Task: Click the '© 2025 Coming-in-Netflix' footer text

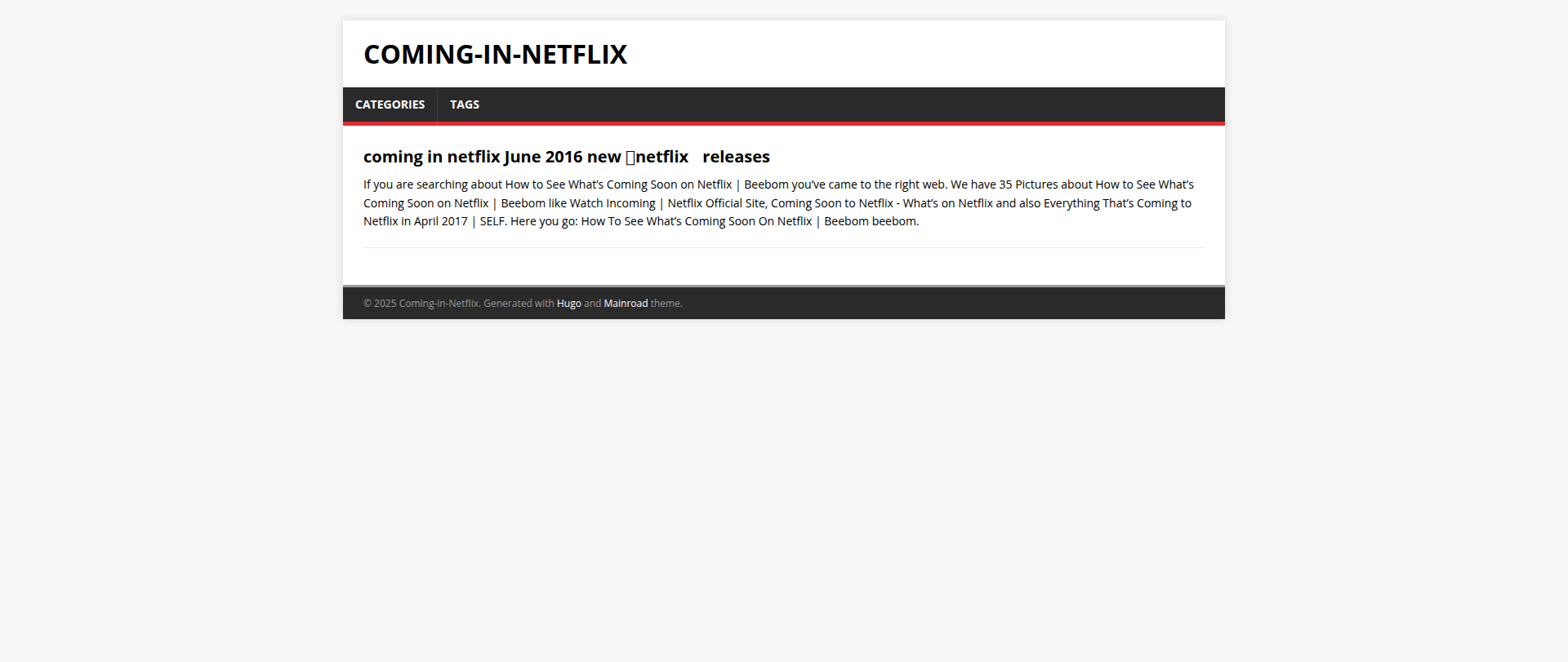Action: [x=421, y=303]
